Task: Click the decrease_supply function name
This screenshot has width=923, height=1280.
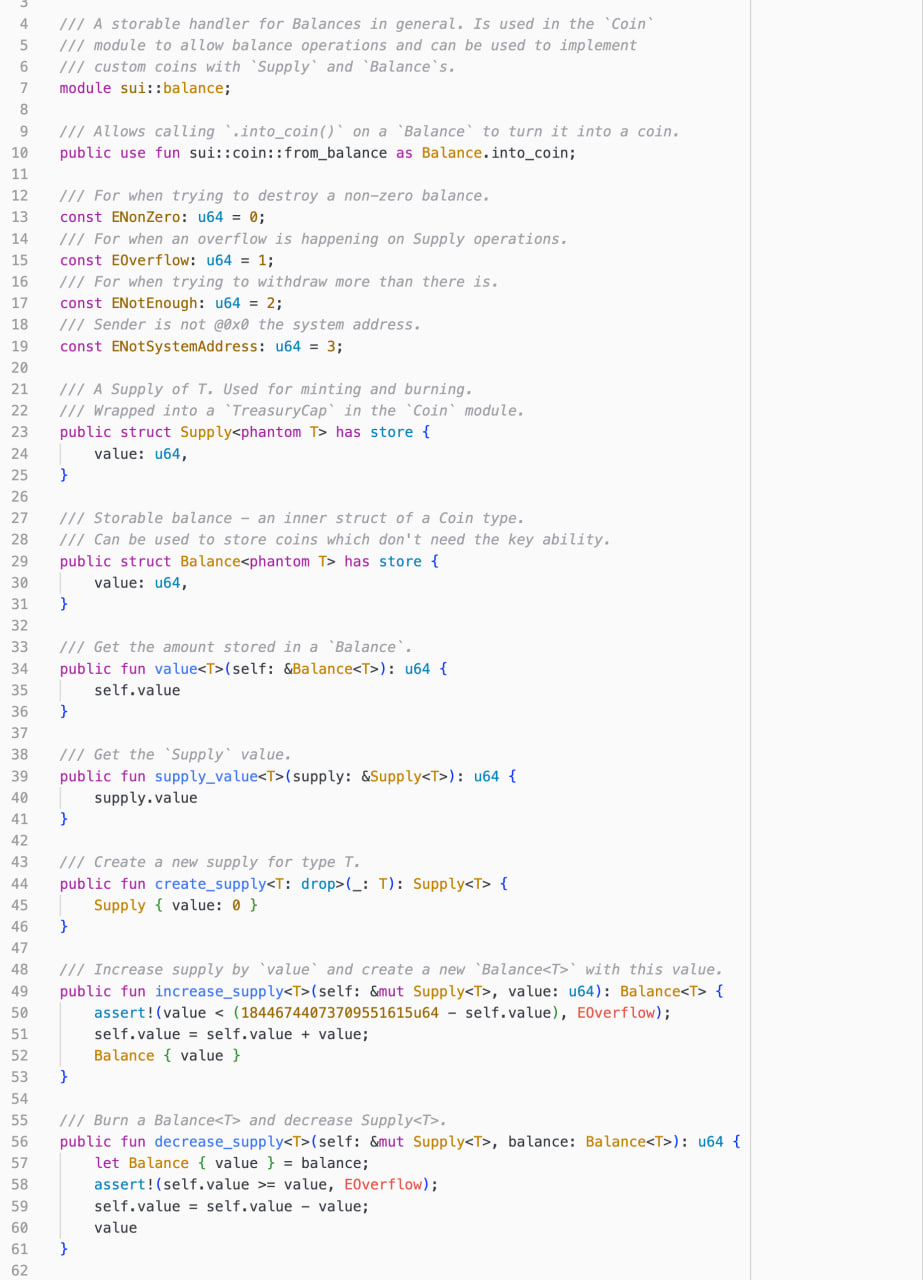Action: [x=219, y=1141]
